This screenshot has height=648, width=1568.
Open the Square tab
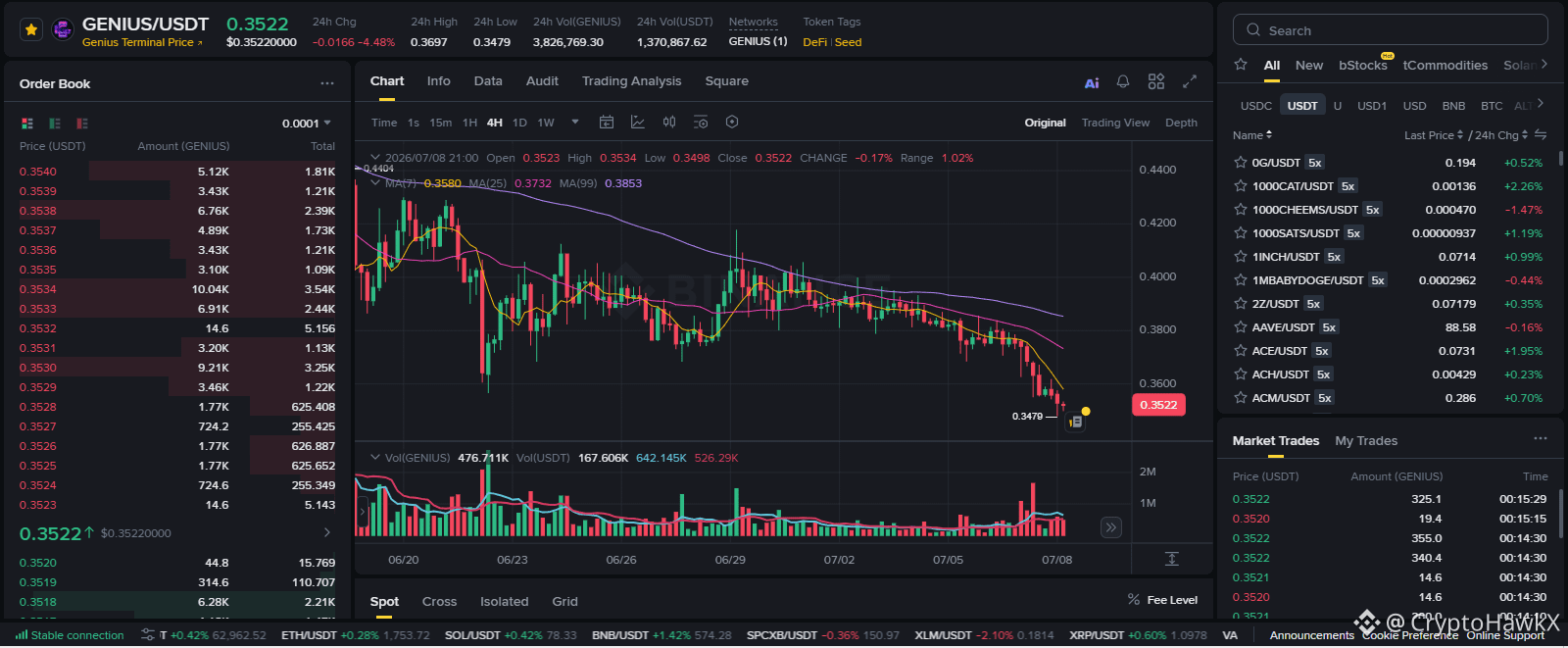pos(727,81)
